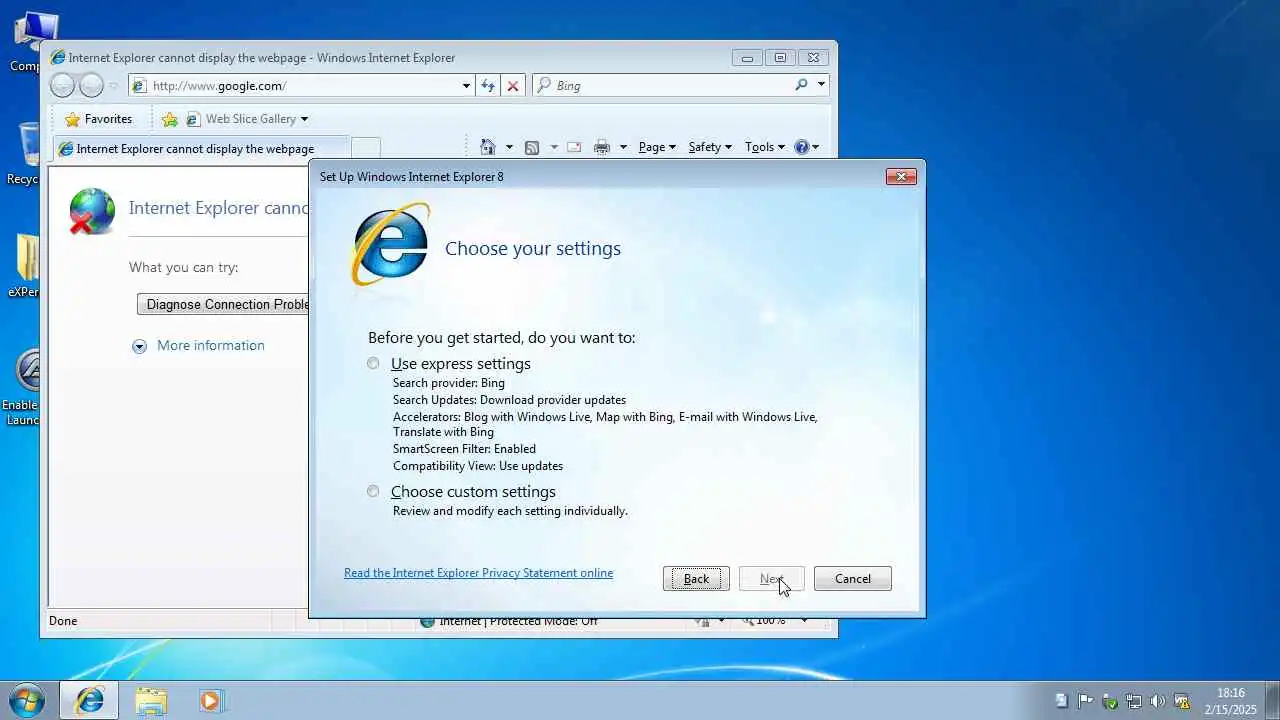Screen dimensions: 1280x720
Task: Expand the address bar URL history dropdown
Action: click(466, 86)
